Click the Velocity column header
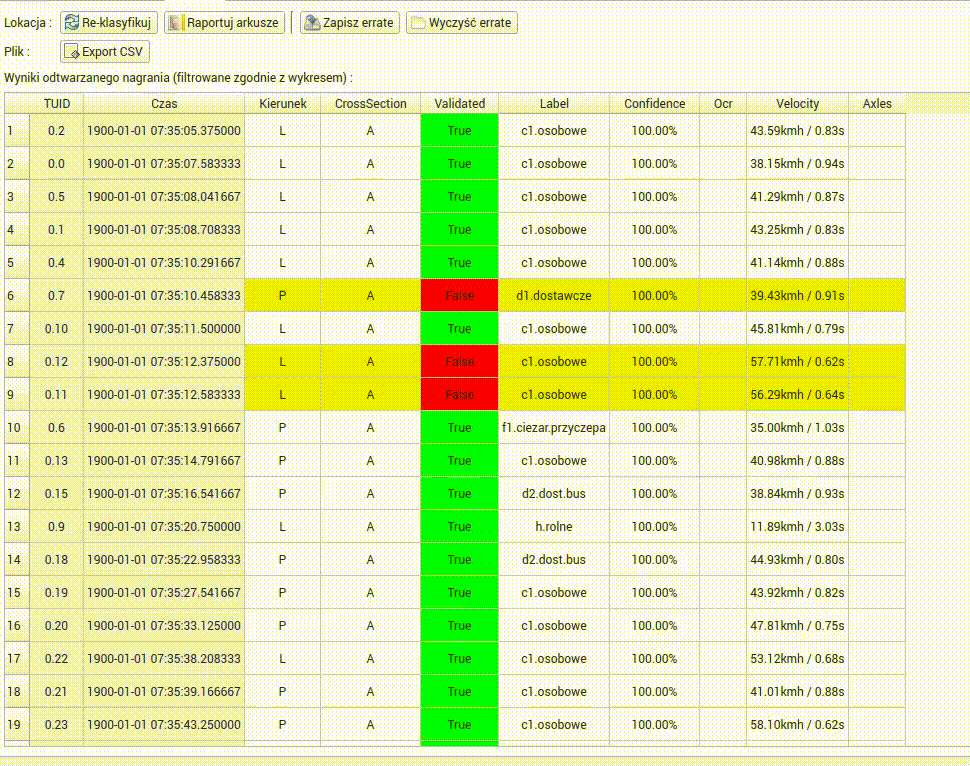Image resolution: width=970 pixels, height=766 pixels. (x=797, y=104)
